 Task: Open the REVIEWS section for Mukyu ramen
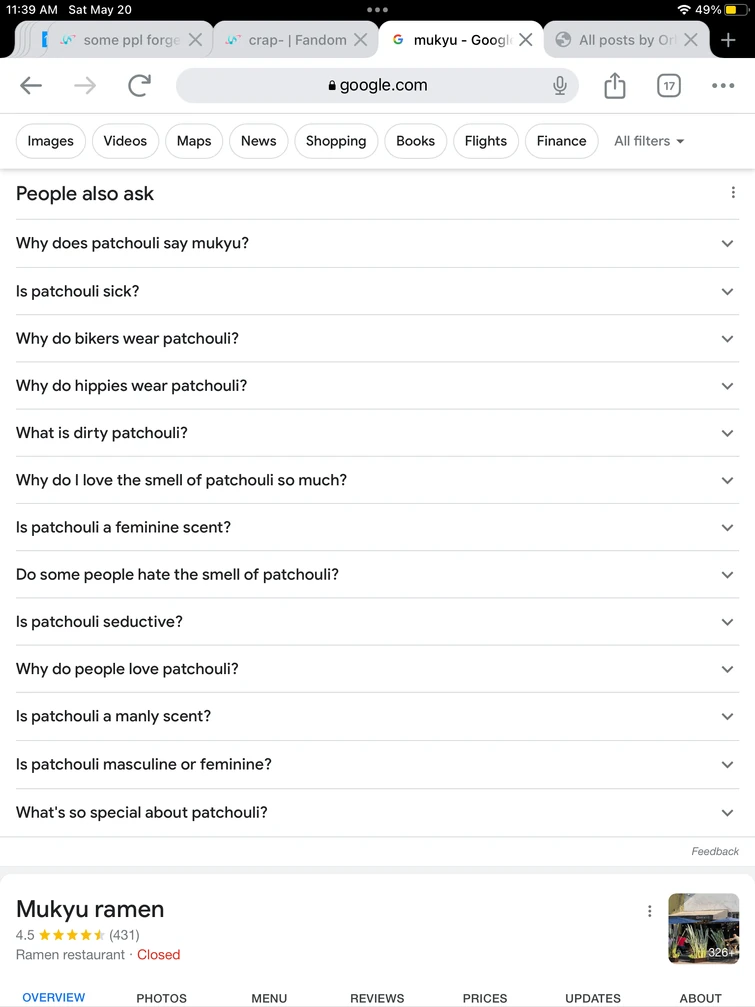[376, 997]
